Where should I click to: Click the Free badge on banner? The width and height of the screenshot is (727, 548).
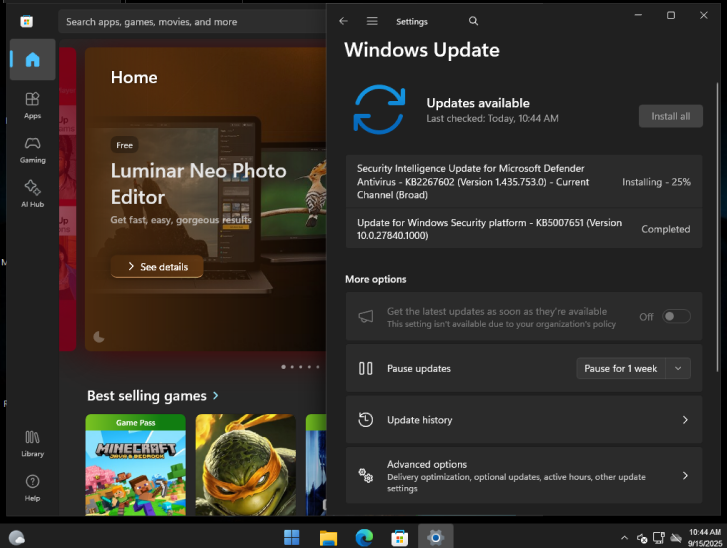click(x=124, y=145)
